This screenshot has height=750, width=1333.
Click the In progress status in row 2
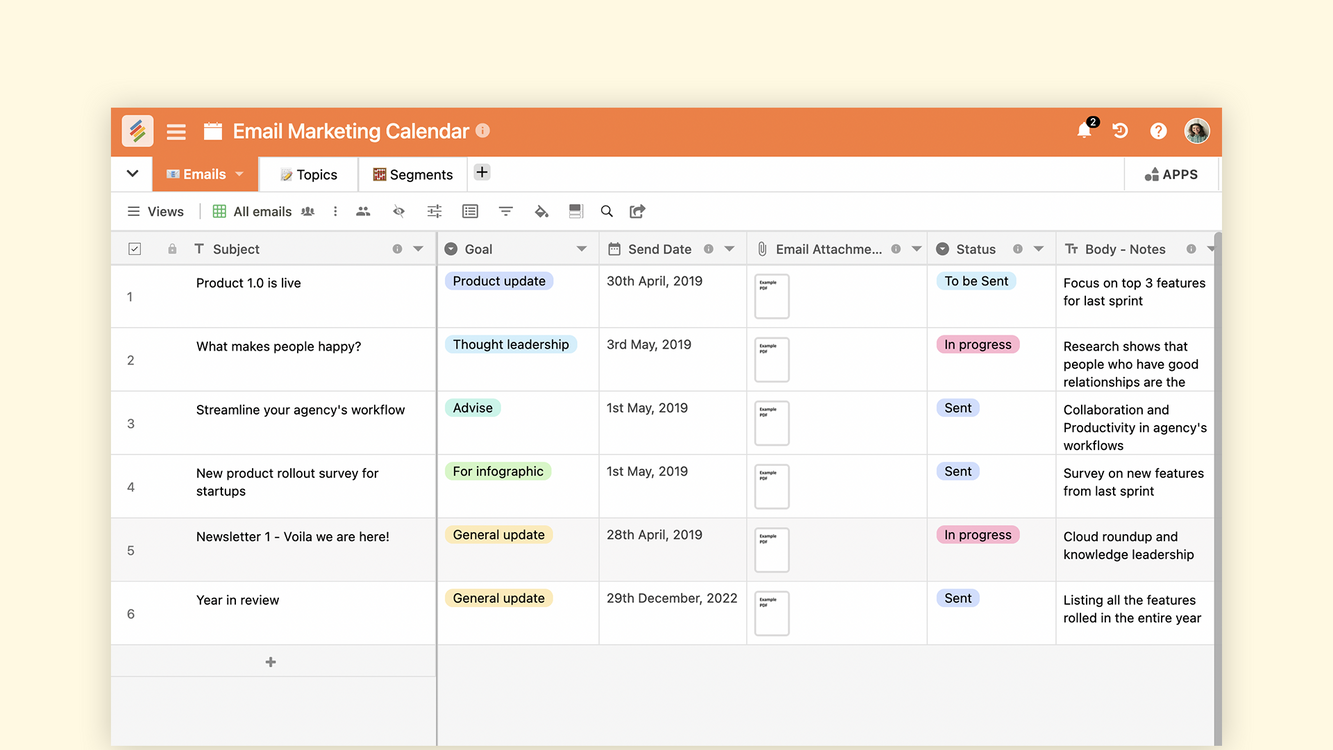(978, 344)
